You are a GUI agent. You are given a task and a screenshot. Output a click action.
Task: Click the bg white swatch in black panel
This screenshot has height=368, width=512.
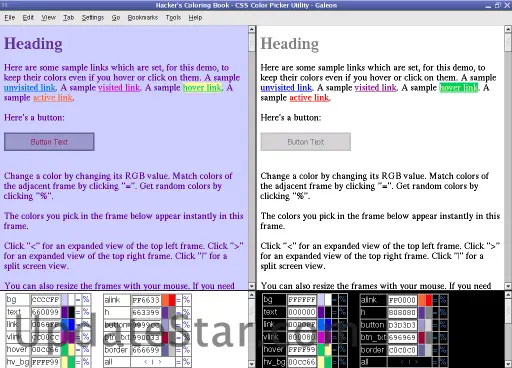tap(328, 300)
